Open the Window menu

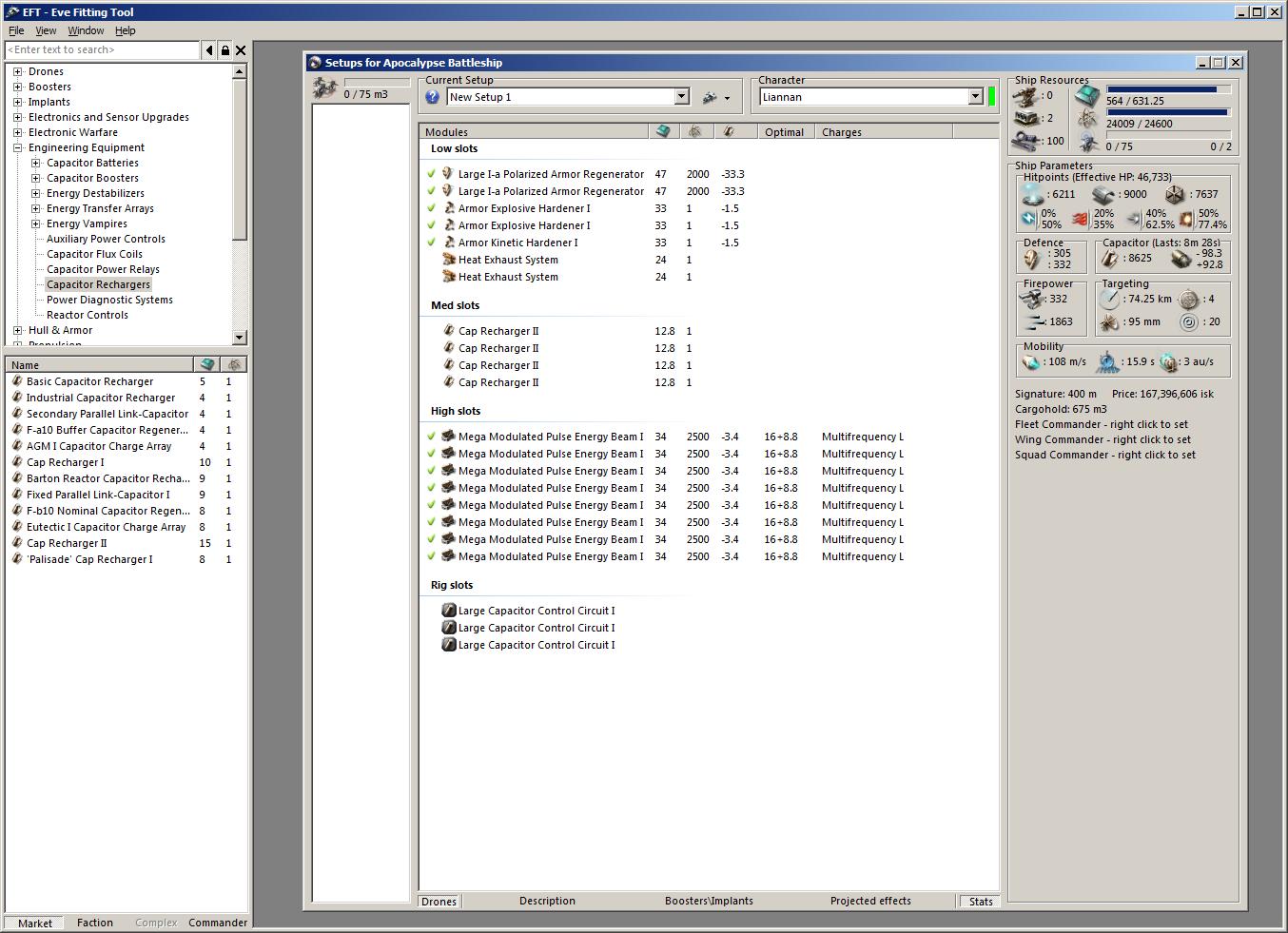point(86,30)
